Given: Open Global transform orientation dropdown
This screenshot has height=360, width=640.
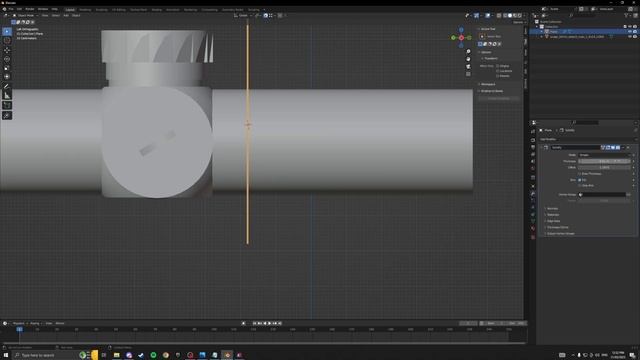Looking at the screenshot, I should pyautogui.click(x=243, y=16).
